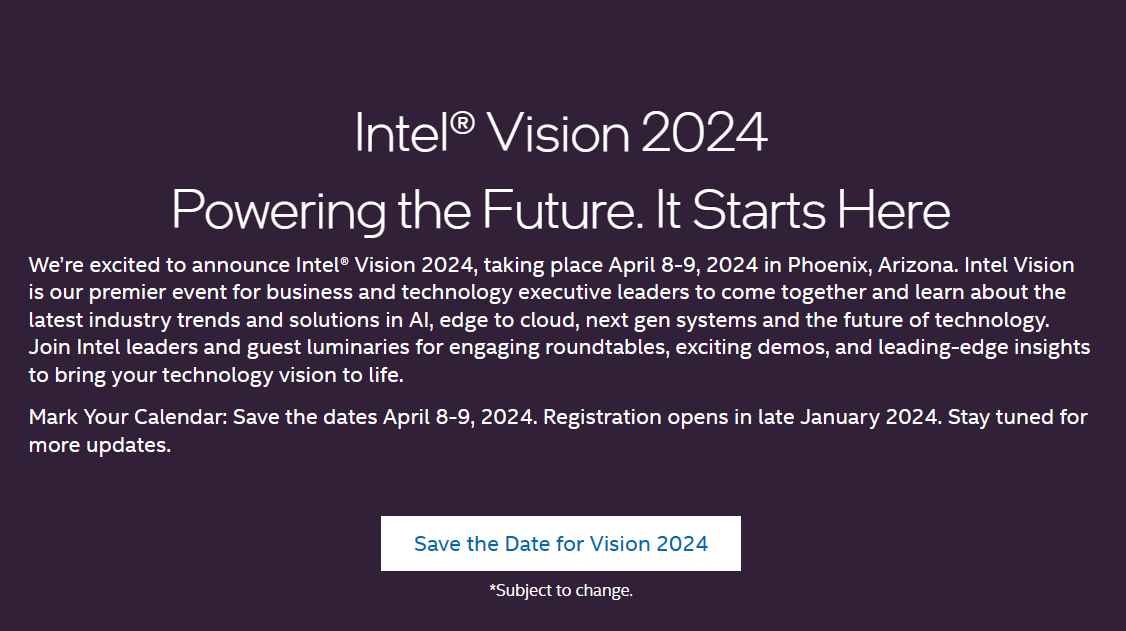Image resolution: width=1126 pixels, height=631 pixels.
Task: Select the Intel Vision 2024 headline
Action: point(561,131)
